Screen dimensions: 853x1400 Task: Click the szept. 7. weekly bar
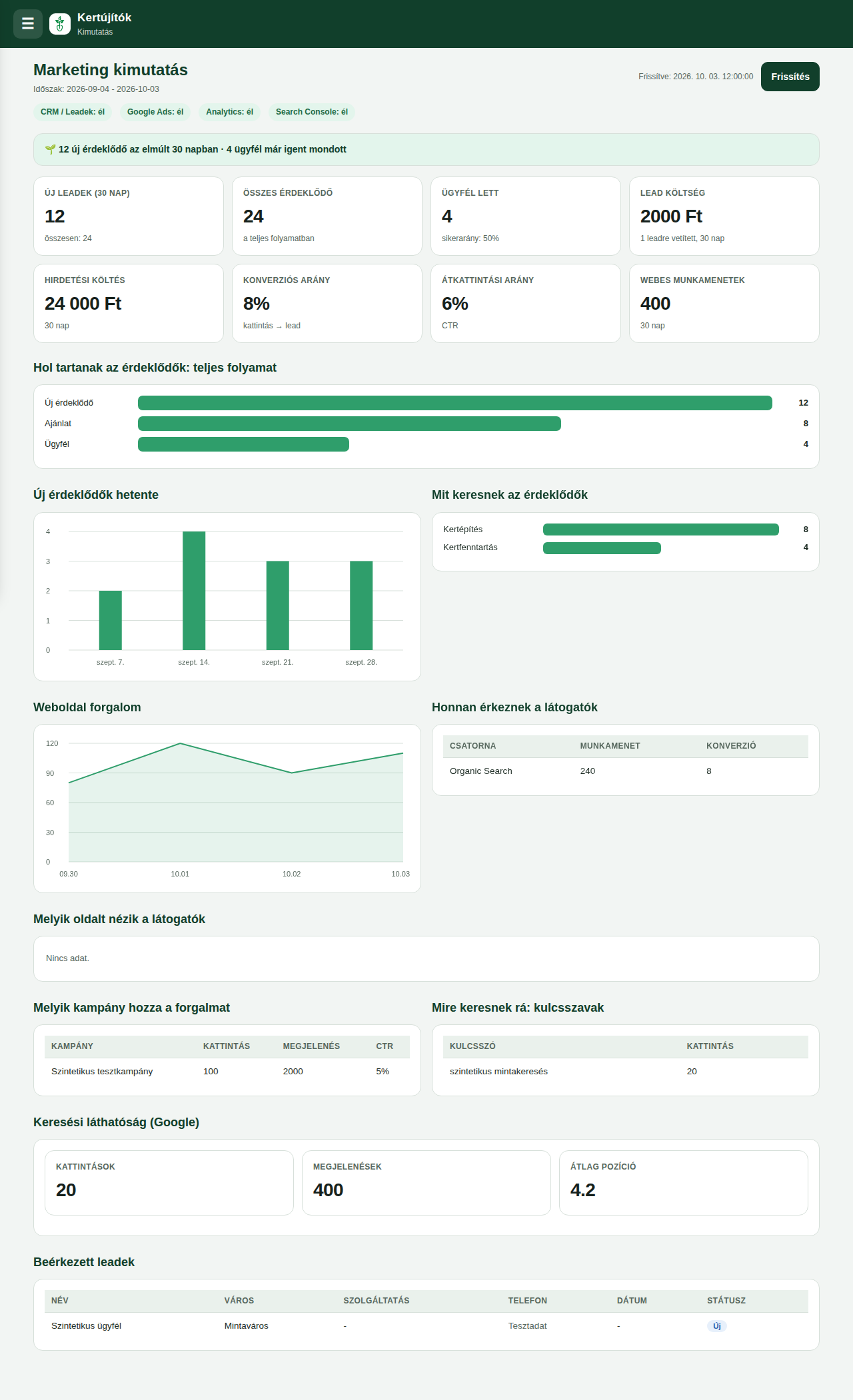coord(111,620)
